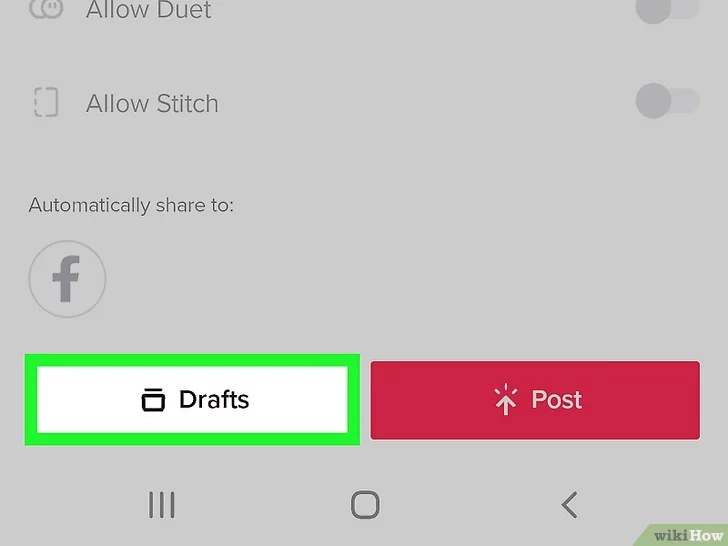Tap the Allow Duet smiley-faces icon
728x546 pixels.
pos(46,9)
